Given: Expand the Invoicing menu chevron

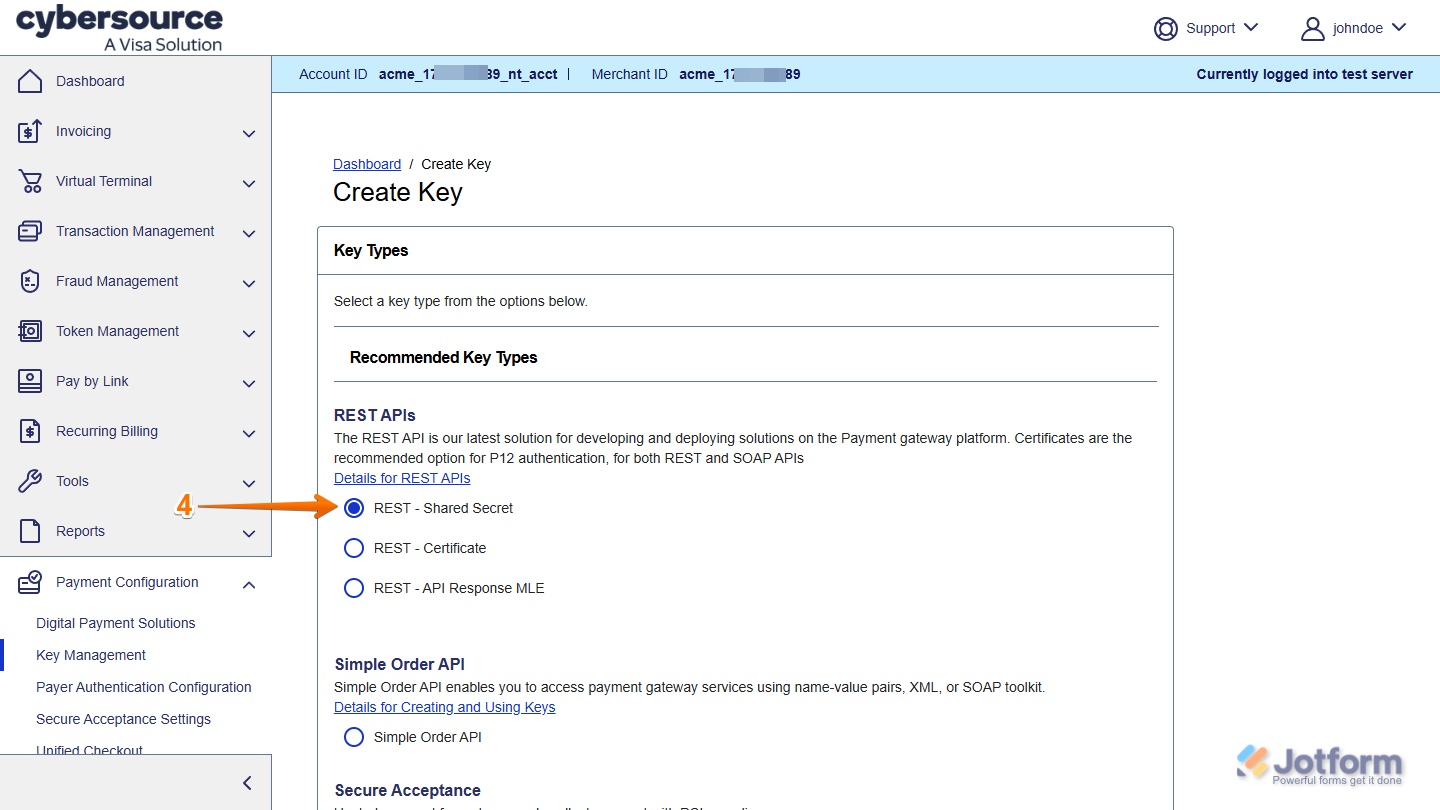Looking at the screenshot, I should (249, 133).
